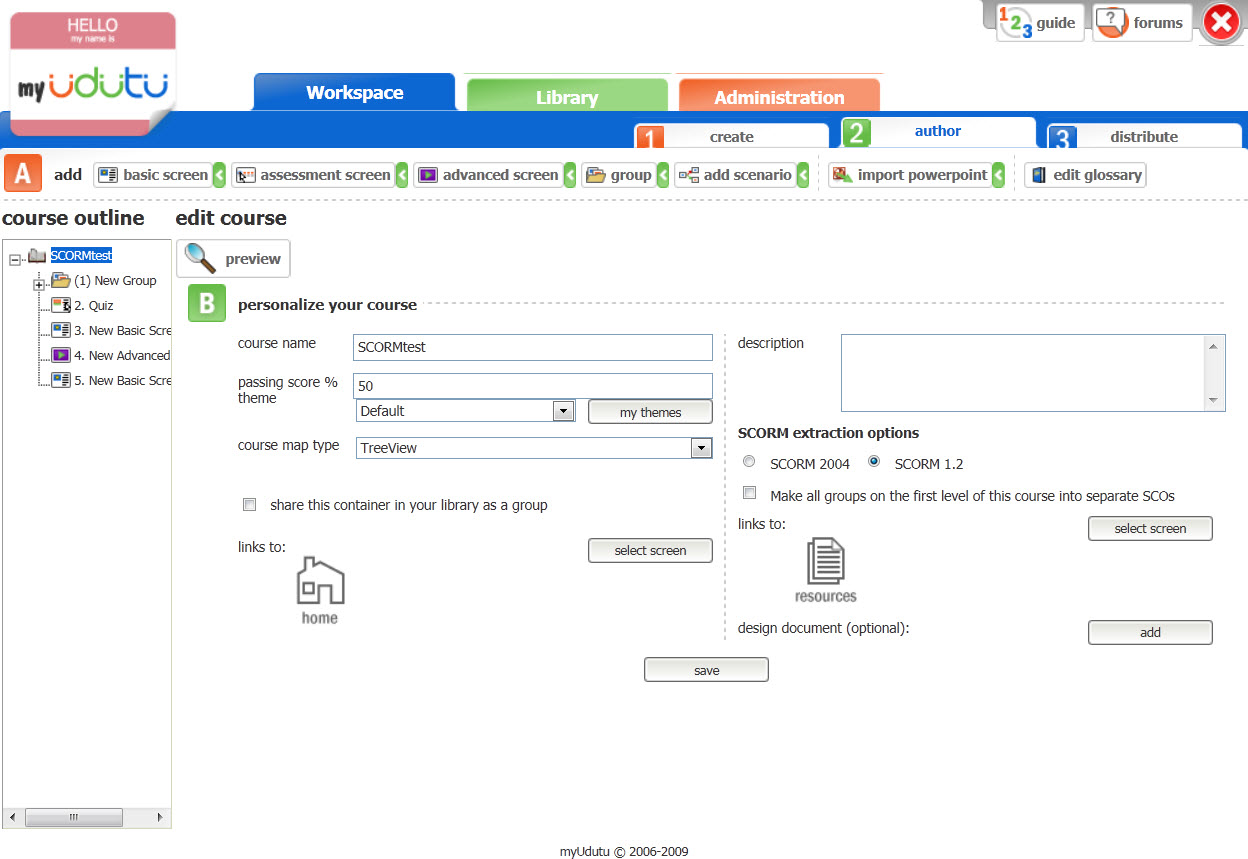
Task: Open the theme selection dropdown
Action: [x=563, y=410]
